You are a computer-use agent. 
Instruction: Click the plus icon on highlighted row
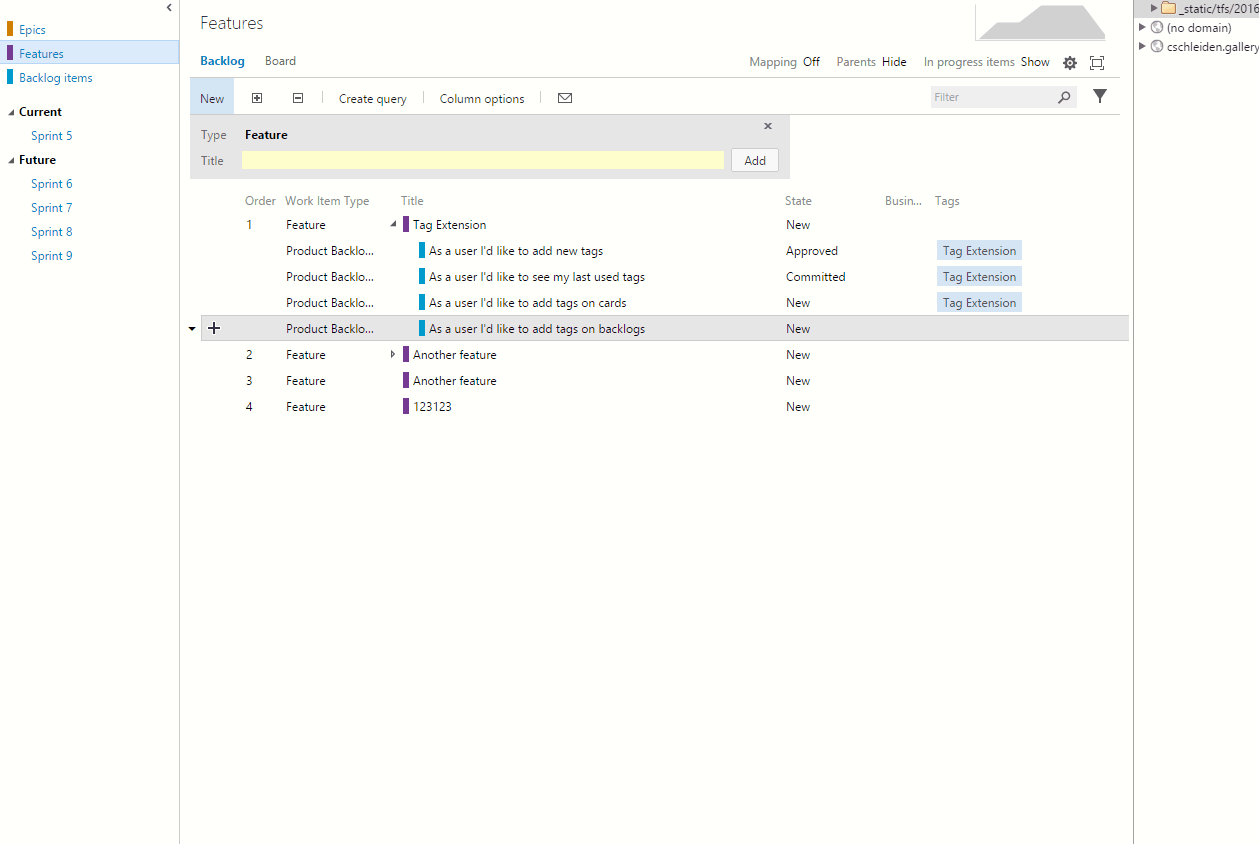214,328
